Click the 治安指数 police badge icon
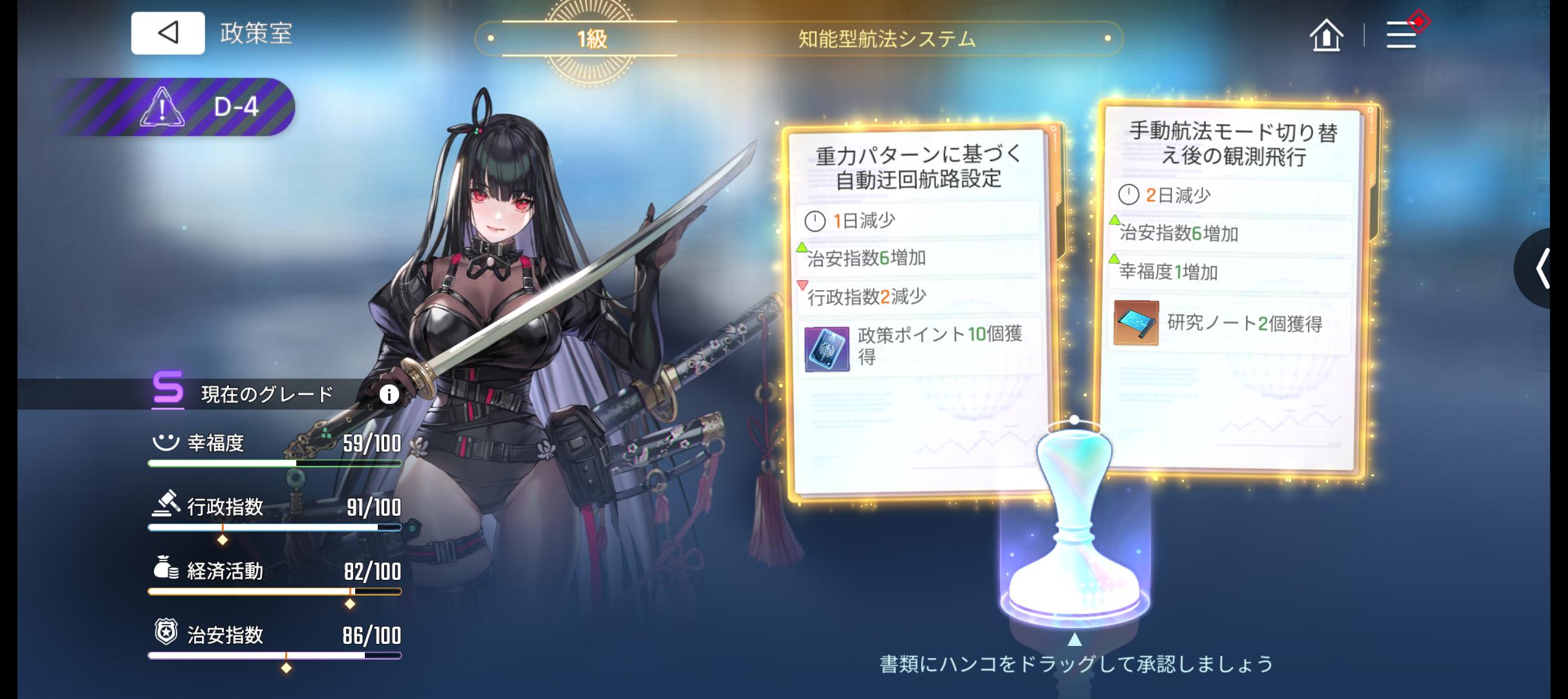The image size is (1568, 699). tap(166, 632)
